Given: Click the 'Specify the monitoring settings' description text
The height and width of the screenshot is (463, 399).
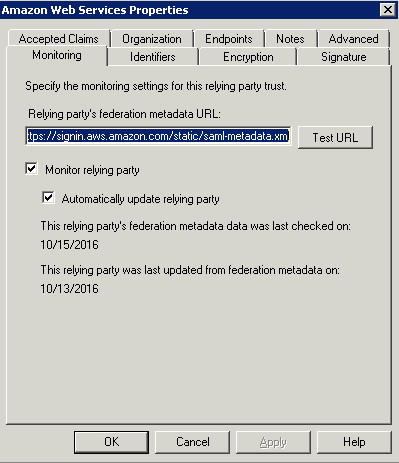Looking at the screenshot, I should click(156, 86).
